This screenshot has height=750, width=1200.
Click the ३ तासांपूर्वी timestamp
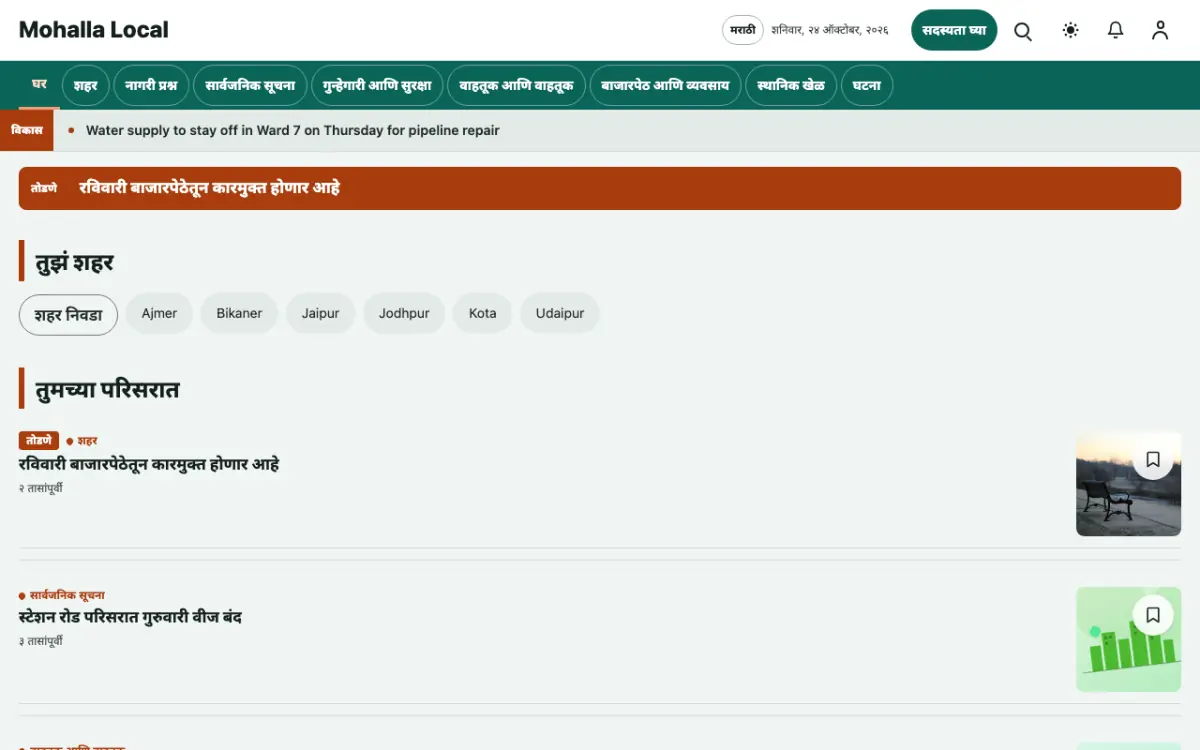click(41, 641)
